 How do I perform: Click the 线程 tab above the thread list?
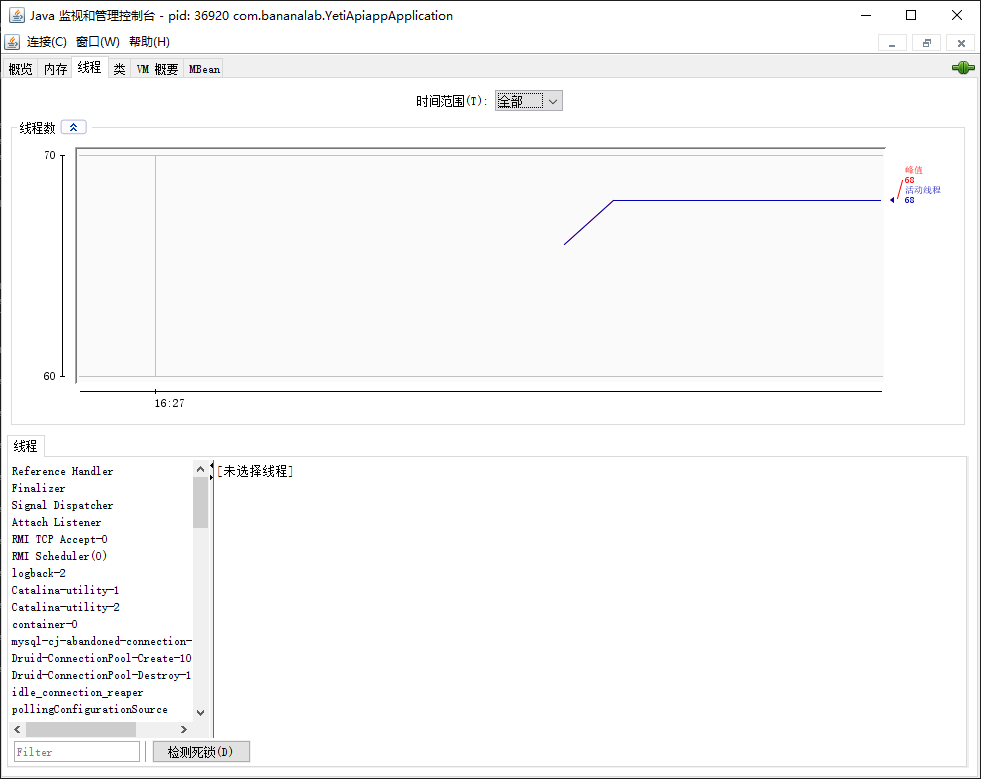click(x=26, y=446)
